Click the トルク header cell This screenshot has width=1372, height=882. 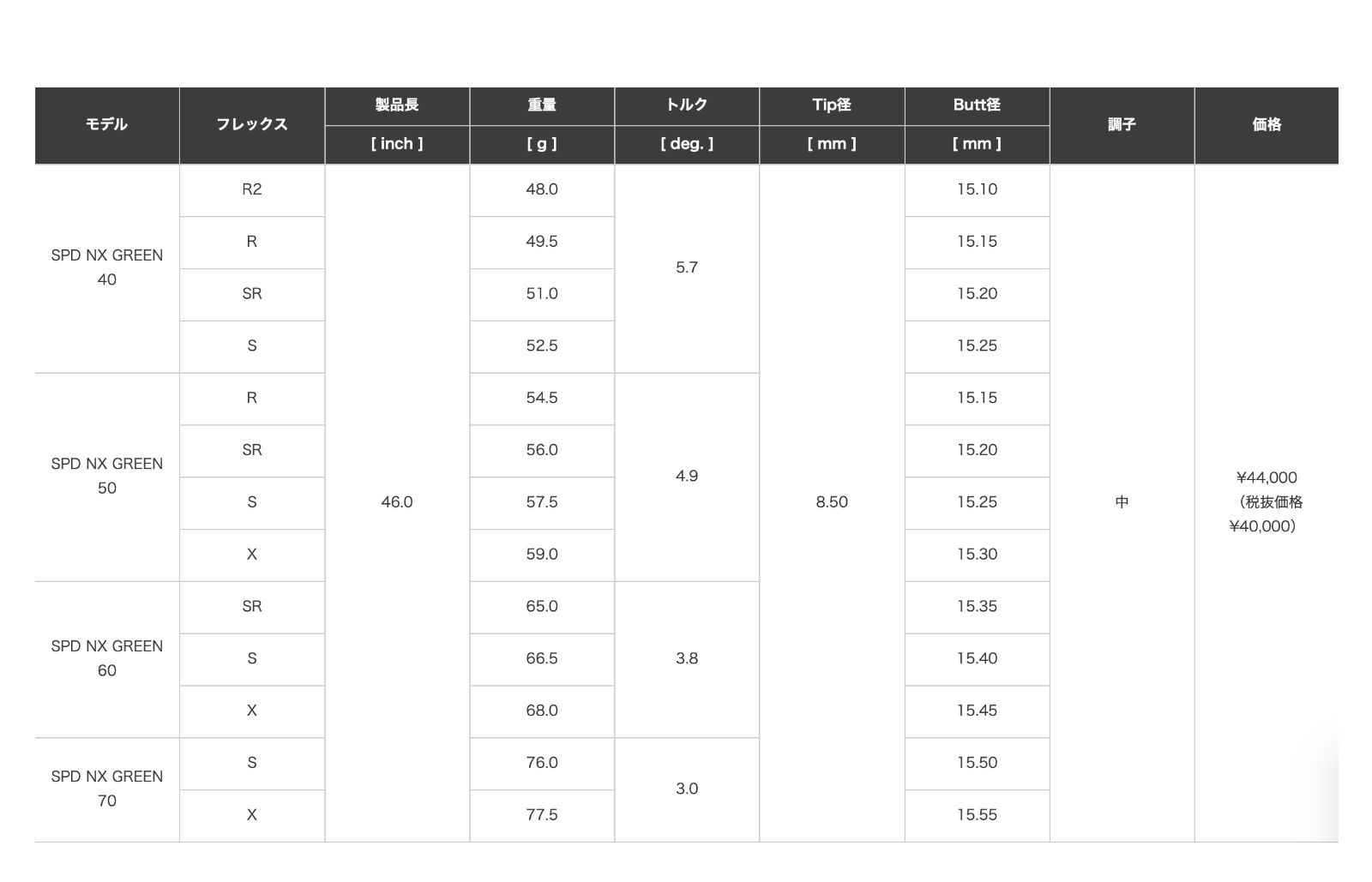point(686,105)
